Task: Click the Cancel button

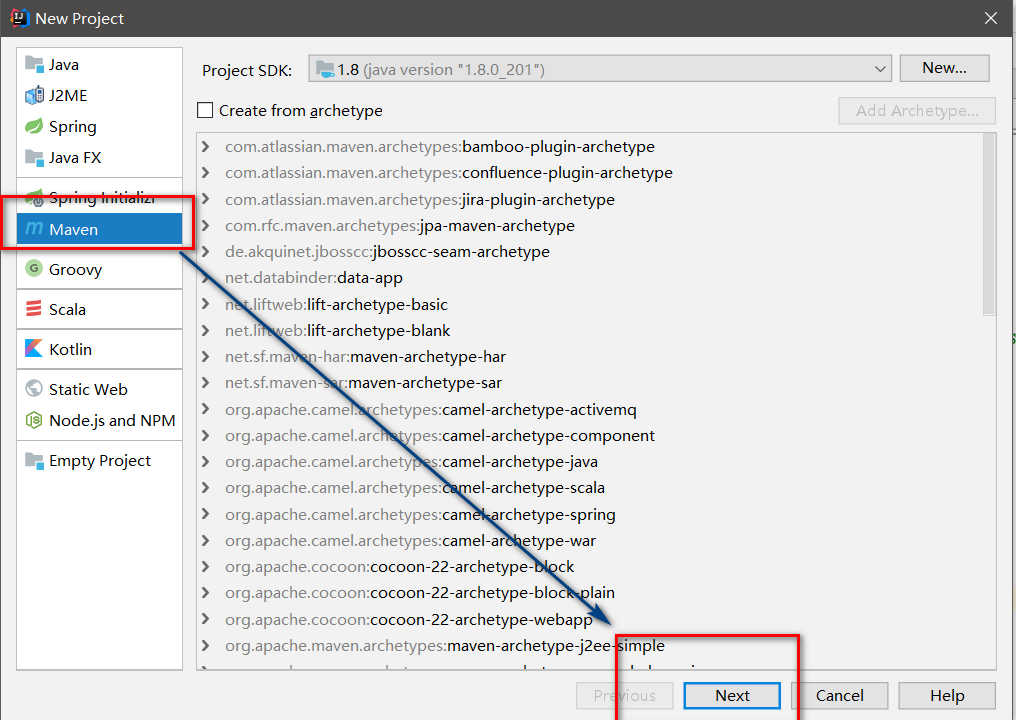Action: click(x=840, y=695)
